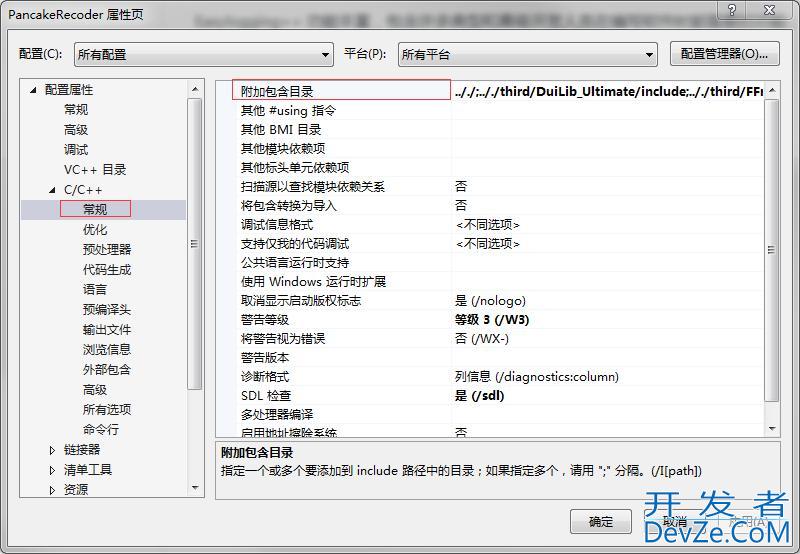Image resolution: width=800 pixels, height=554 pixels.
Task: Select the 所有选项 tree item
Action: [x=107, y=410]
